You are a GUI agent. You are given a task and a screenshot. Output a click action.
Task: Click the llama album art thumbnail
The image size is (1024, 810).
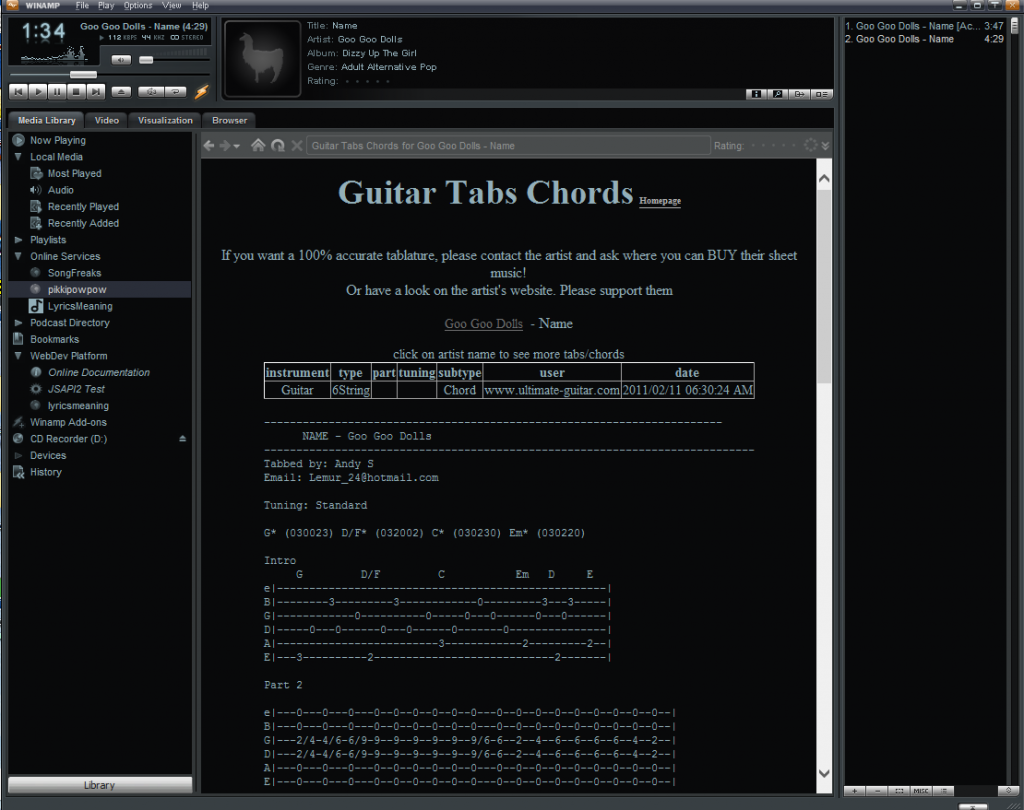click(262, 58)
